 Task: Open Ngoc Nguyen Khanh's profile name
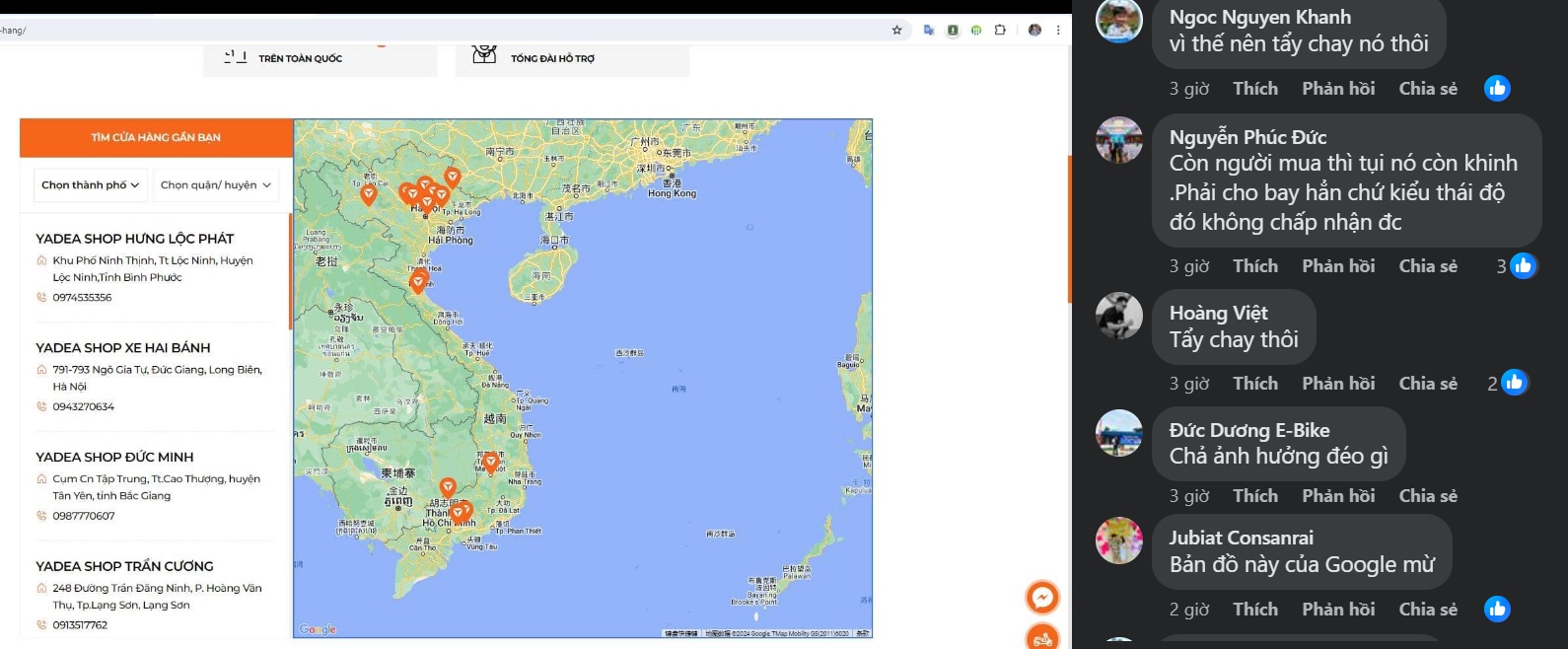pyautogui.click(x=1259, y=17)
